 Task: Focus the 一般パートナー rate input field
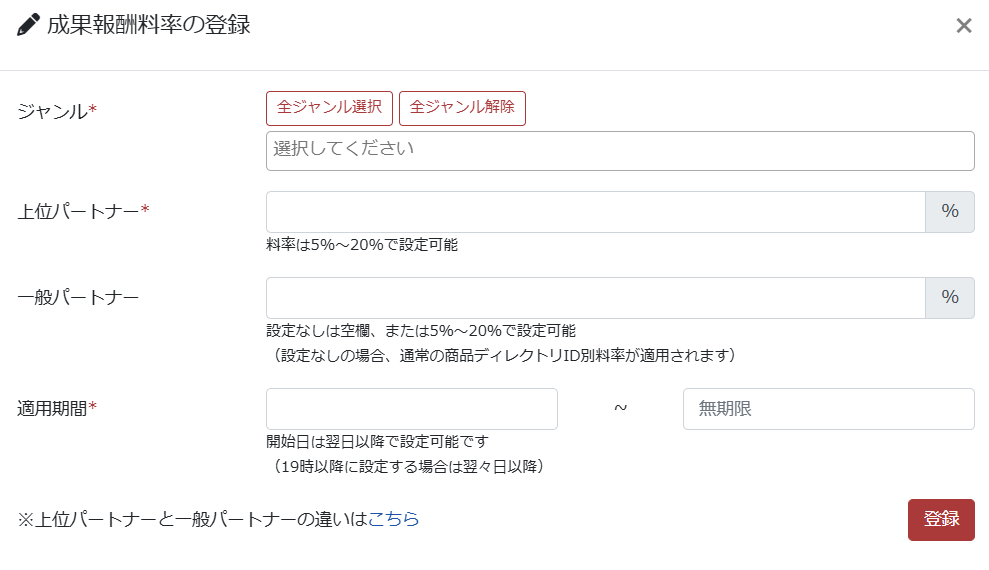[x=595, y=298]
